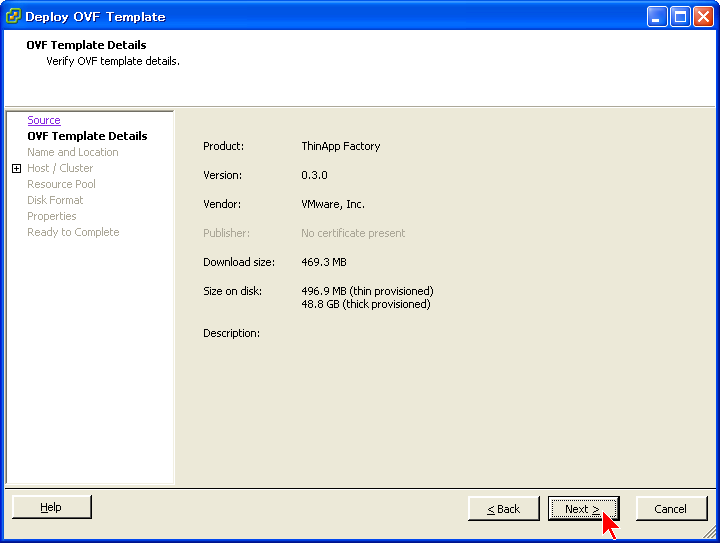Viewport: 720px width, 543px height.
Task: Select the Name and Location step
Action: (x=73, y=152)
